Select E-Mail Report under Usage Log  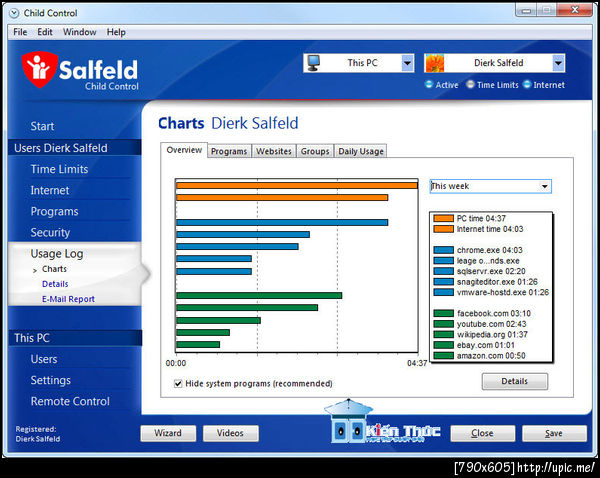pyautogui.click(x=68, y=299)
